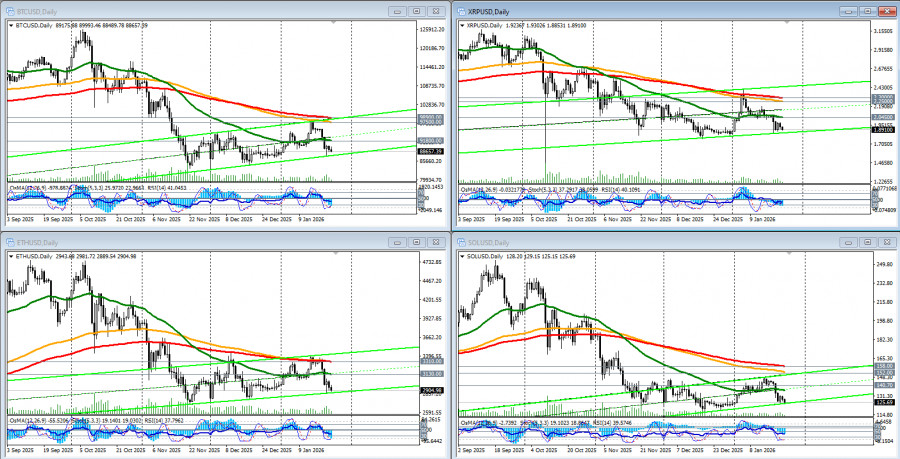This screenshot has height=459, width=900.
Task: Click the current price label 2904.98 on ETHUSD
Action: (x=430, y=391)
